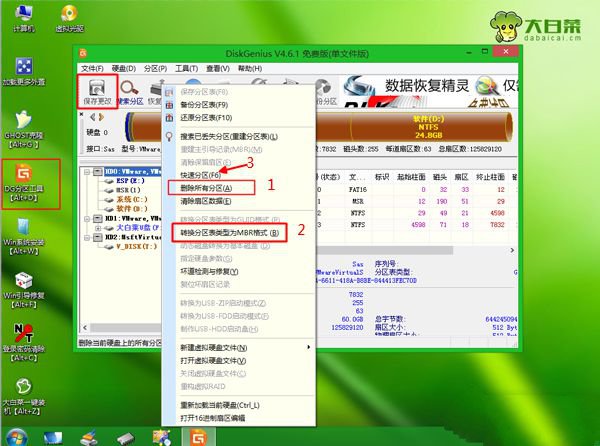Choose 坏道检测与修复(Y) menu entry
This screenshot has height=446, width=600.
(x=209, y=272)
